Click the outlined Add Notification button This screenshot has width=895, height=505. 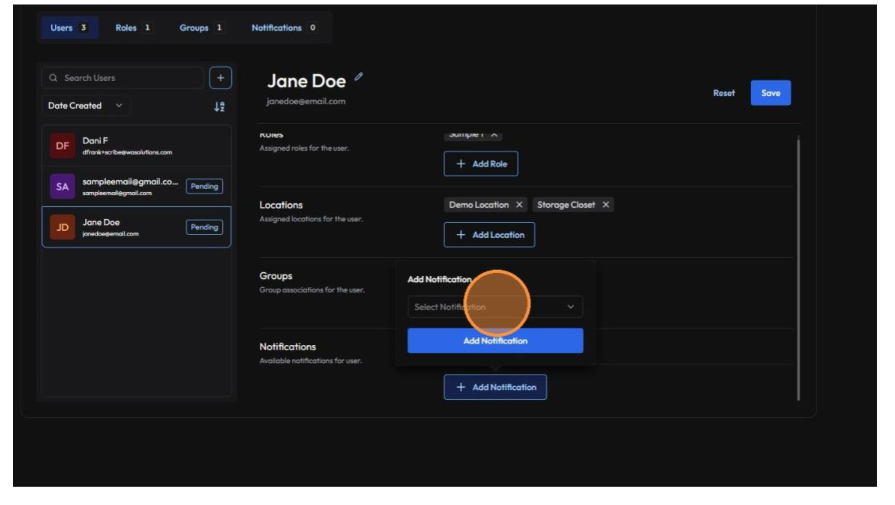[x=495, y=387]
